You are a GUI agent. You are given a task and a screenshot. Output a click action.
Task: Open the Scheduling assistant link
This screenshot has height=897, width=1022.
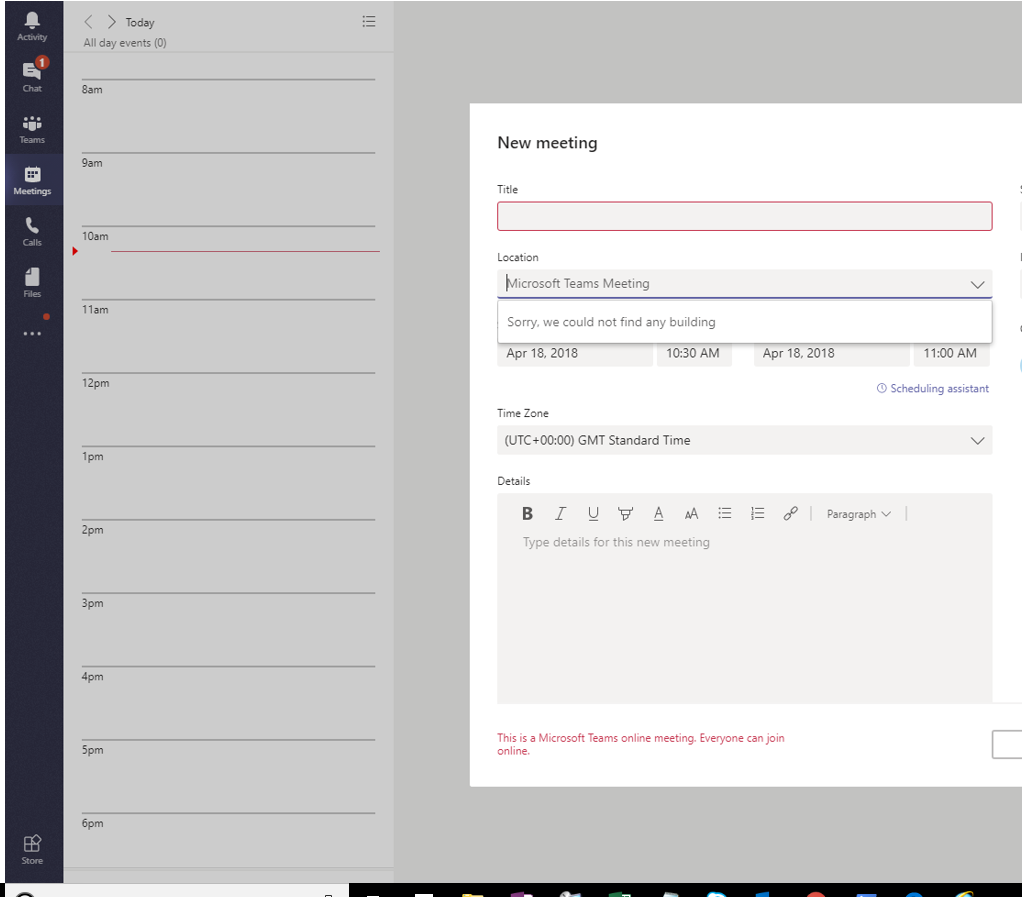[x=933, y=389]
